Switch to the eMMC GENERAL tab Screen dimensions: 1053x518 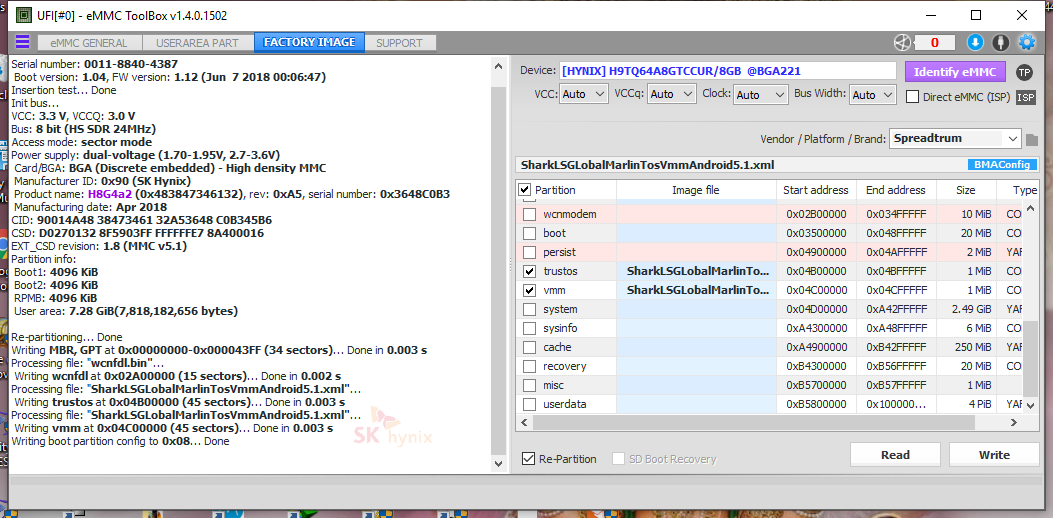(89, 43)
